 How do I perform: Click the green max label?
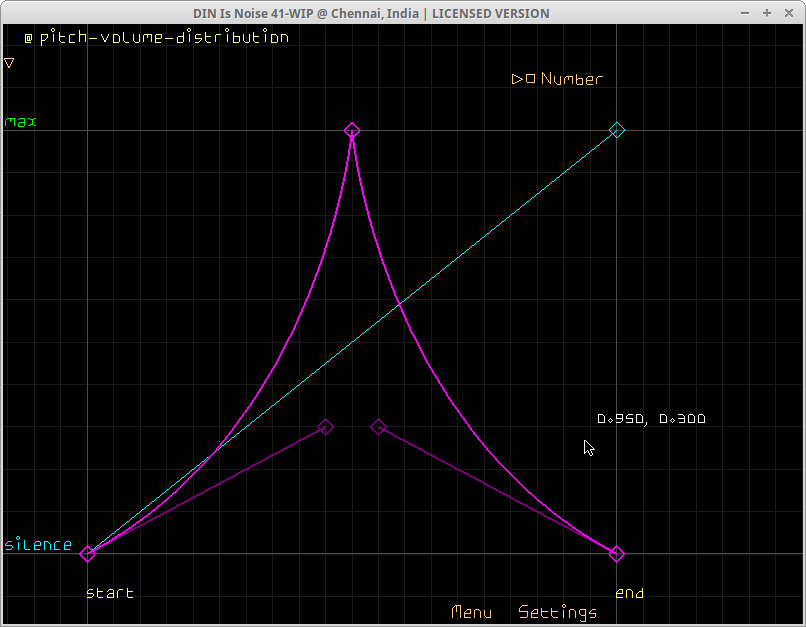click(21, 122)
